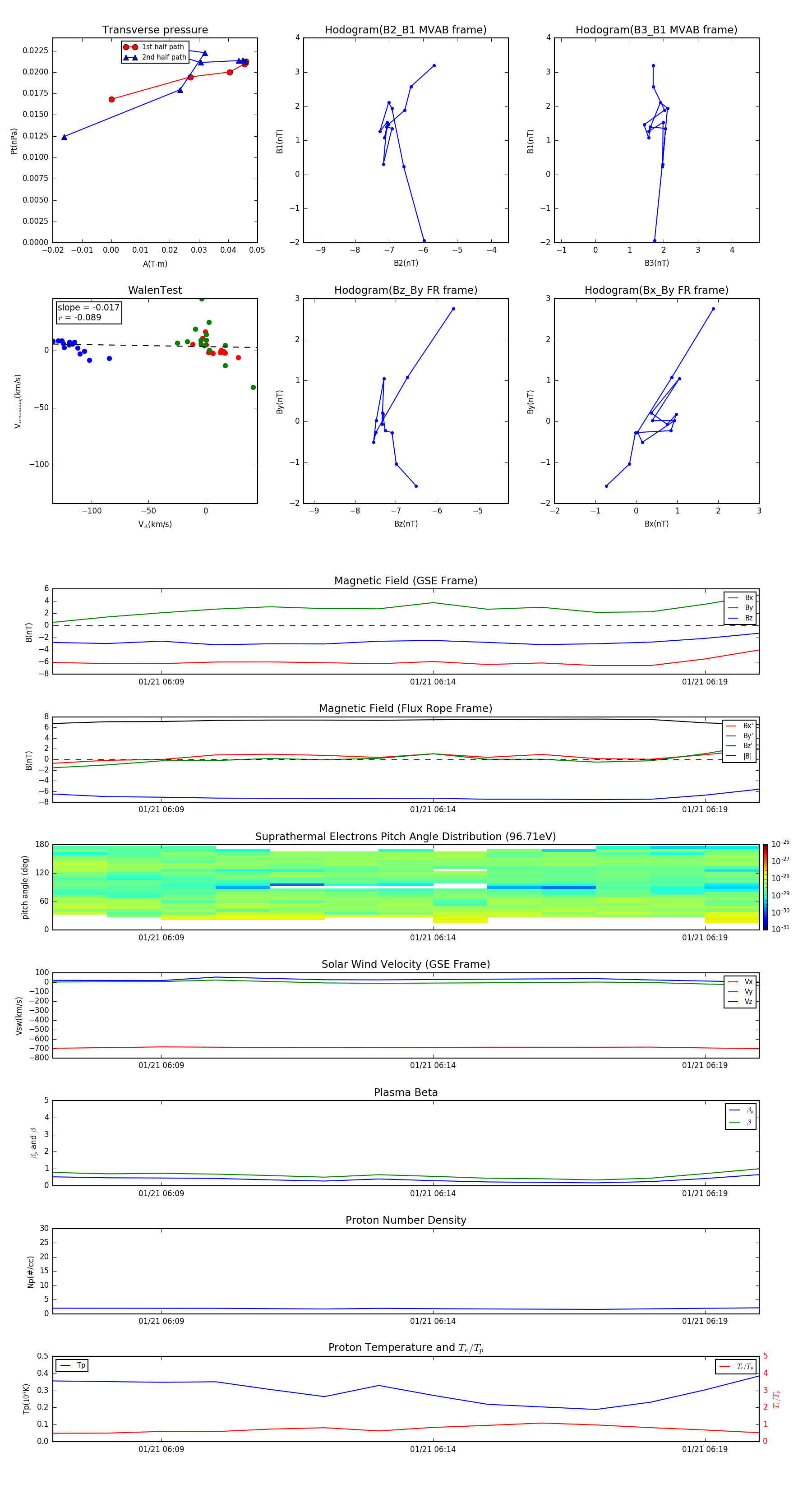Click the Bx legend entry in GSE magnetic field
The image size is (812, 1489).
pos(740,598)
